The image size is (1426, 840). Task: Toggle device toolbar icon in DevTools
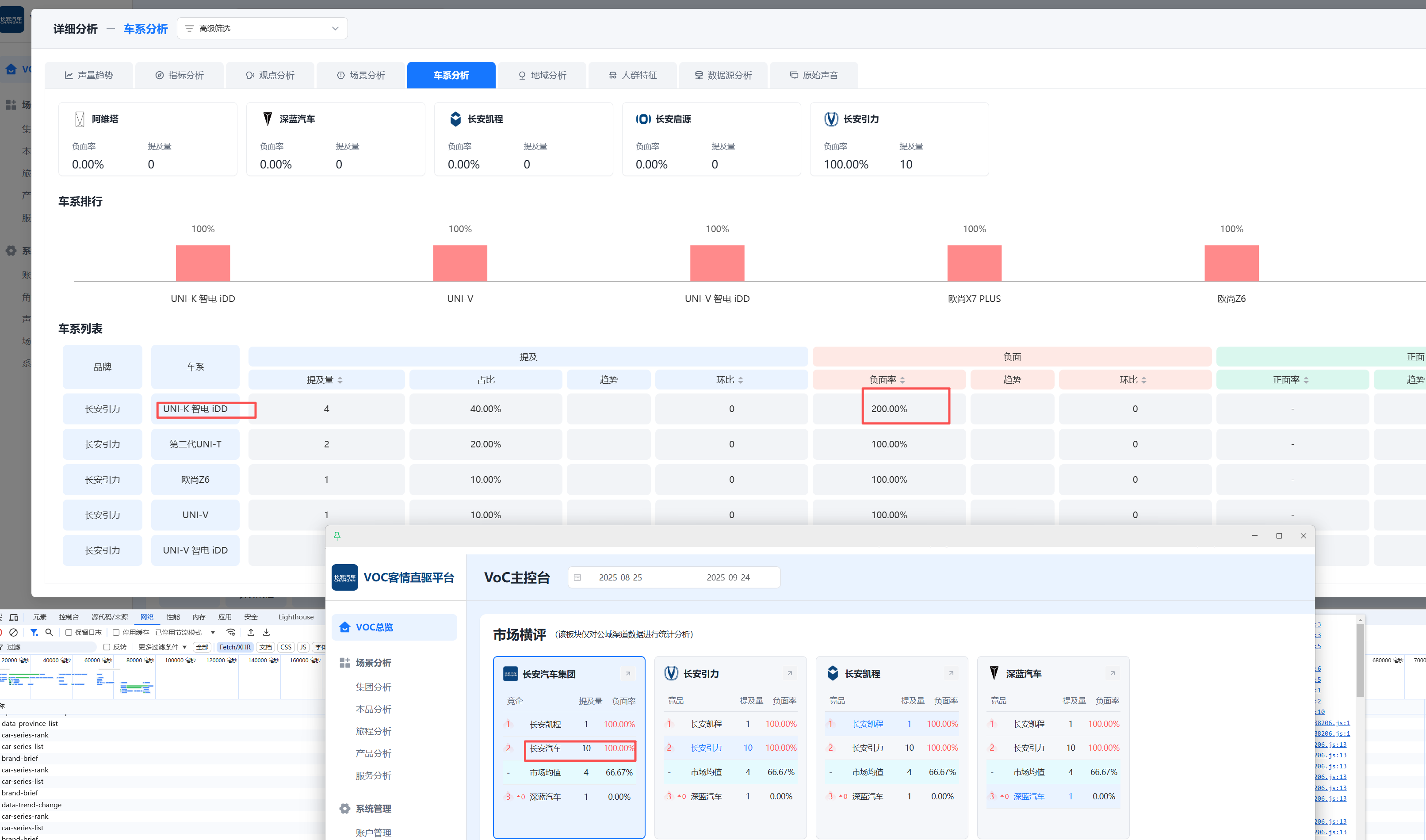[14, 617]
